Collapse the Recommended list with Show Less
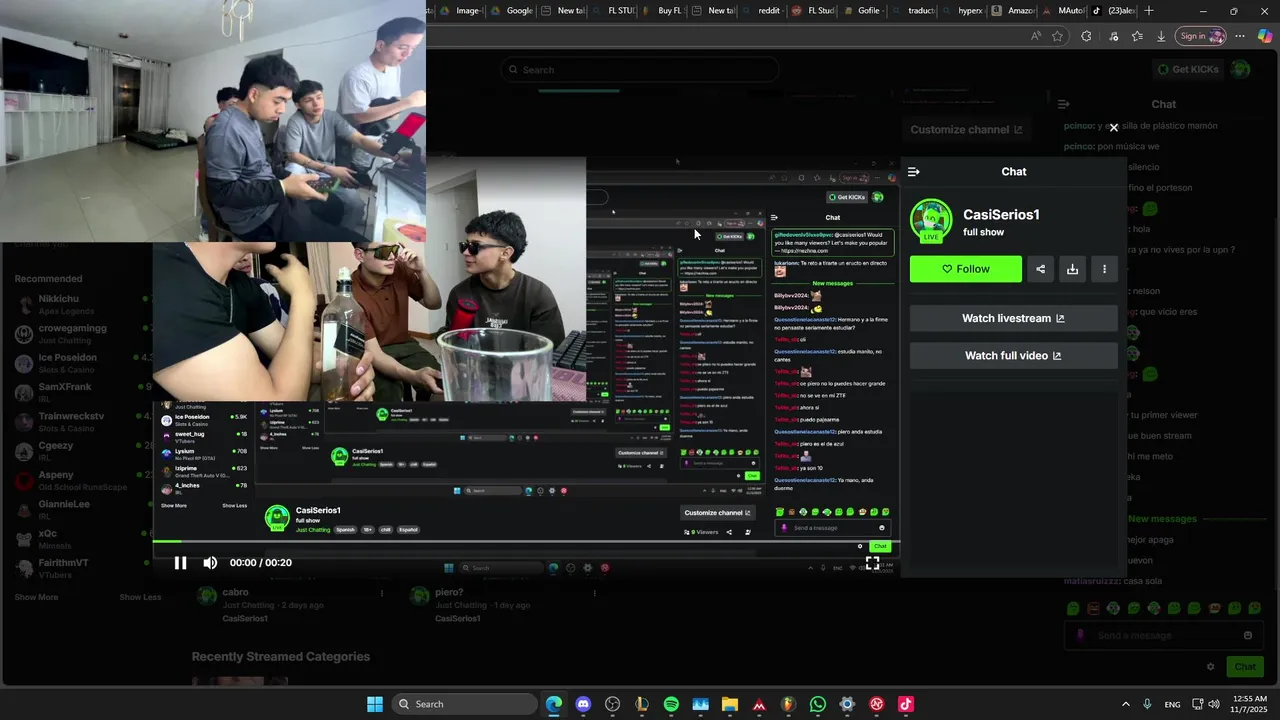The width and height of the screenshot is (1280, 720). [x=140, y=597]
